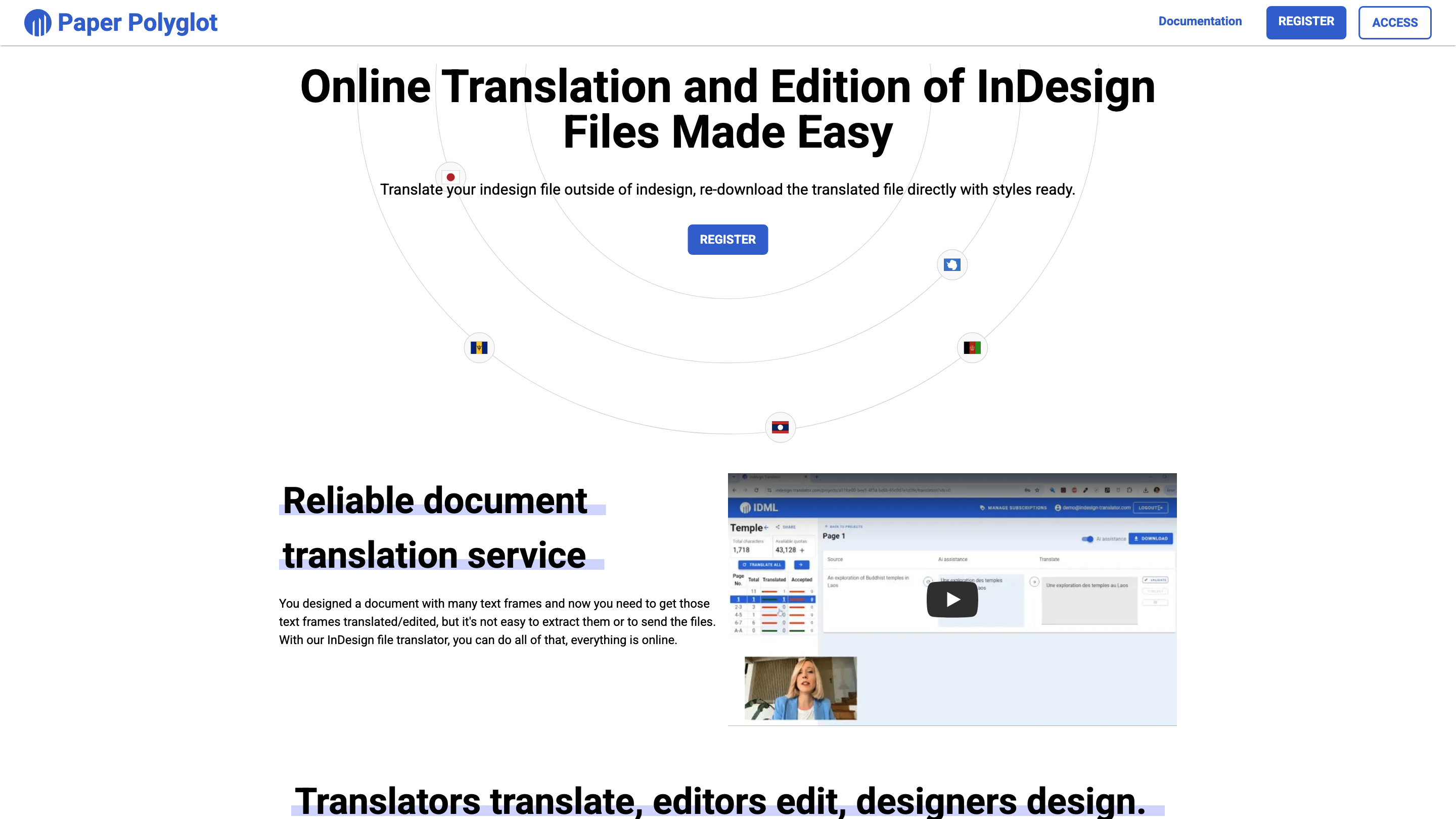Click the BACK TO PROJECTS link
The image size is (1456, 819).
coord(844,527)
